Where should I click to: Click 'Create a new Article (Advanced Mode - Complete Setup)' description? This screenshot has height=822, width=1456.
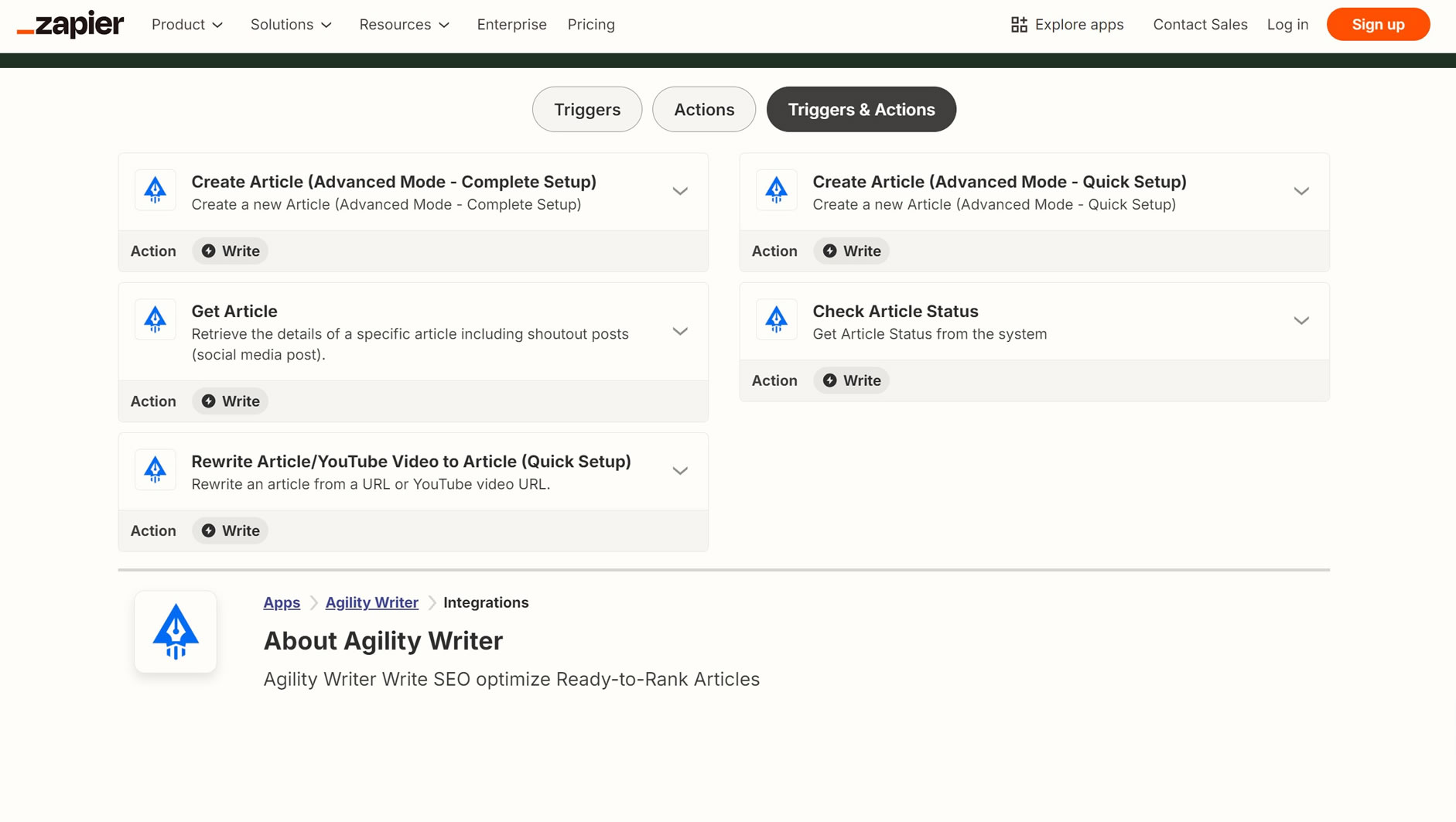(386, 205)
